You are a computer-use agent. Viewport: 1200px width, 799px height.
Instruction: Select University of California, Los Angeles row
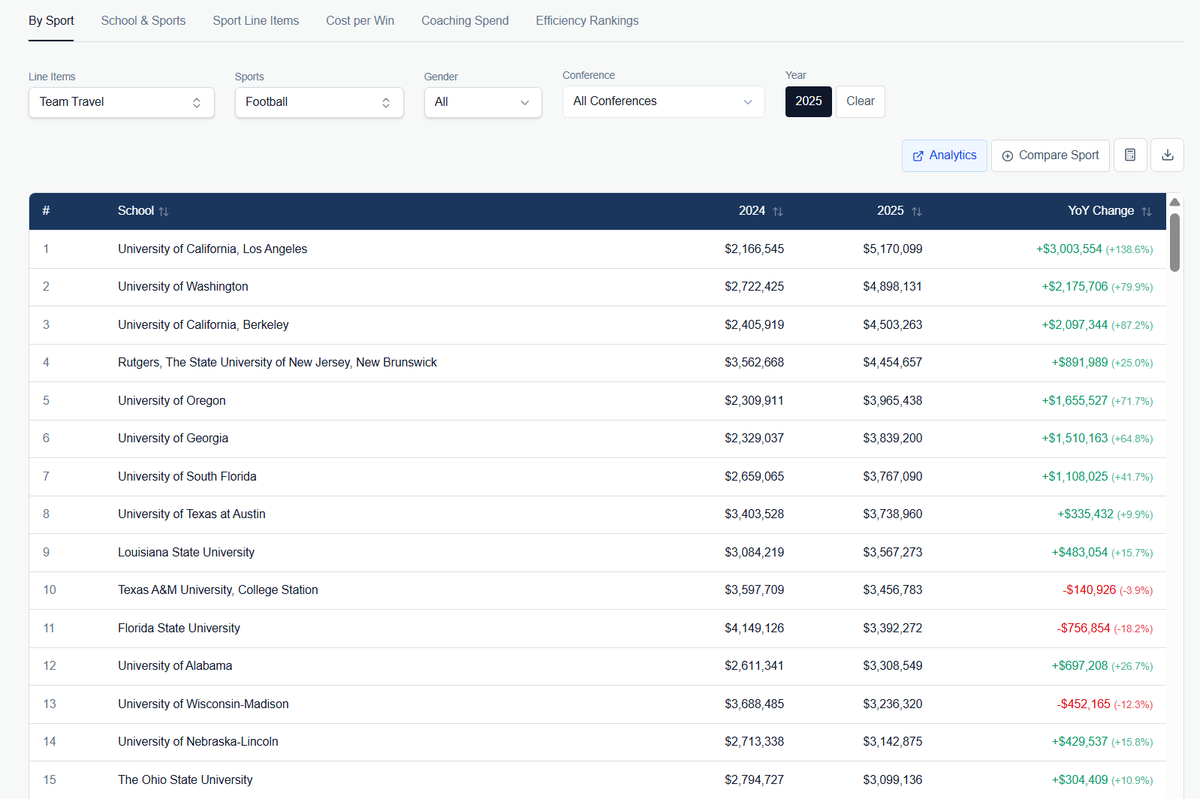pos(597,249)
